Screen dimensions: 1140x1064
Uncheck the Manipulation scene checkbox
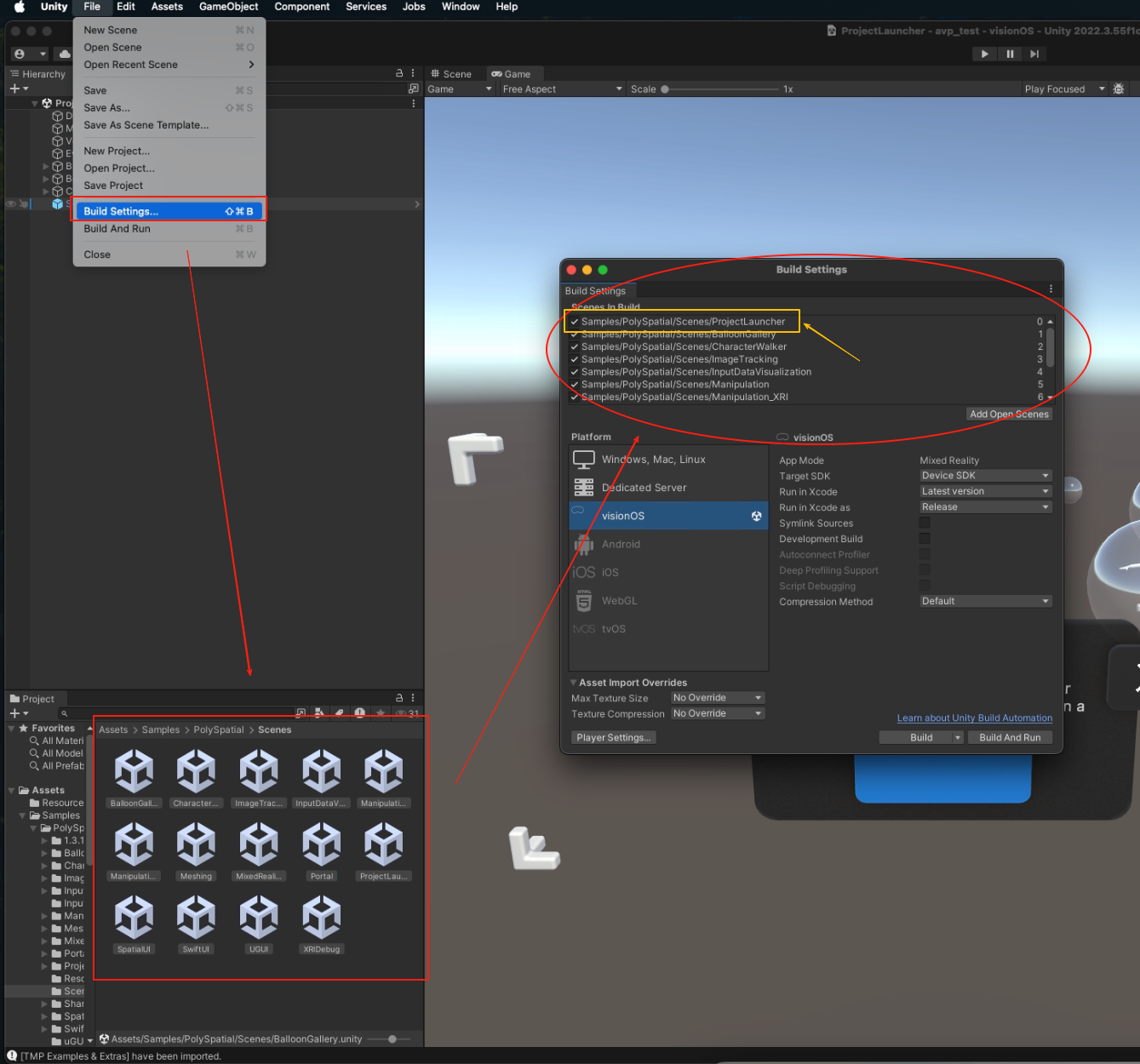(x=575, y=385)
